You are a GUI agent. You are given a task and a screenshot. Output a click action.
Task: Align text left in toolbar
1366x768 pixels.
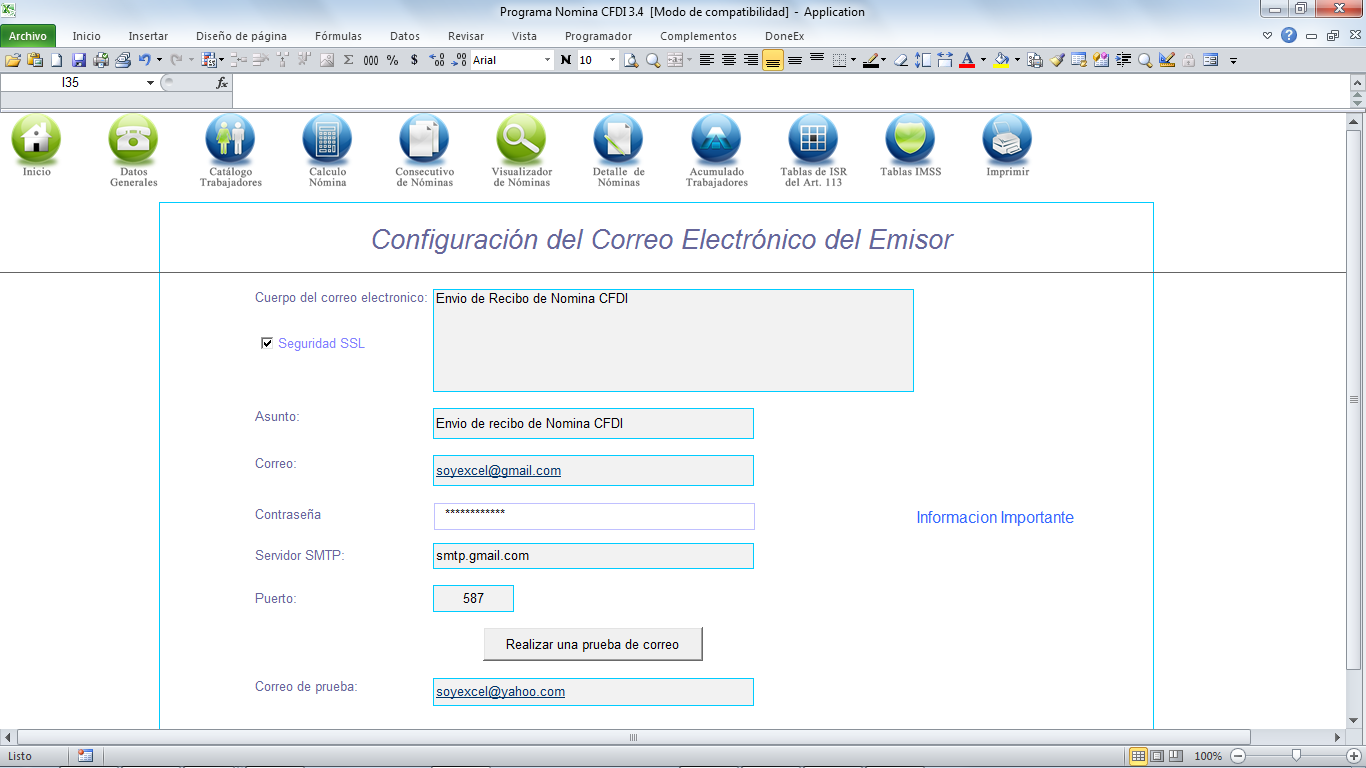click(707, 60)
